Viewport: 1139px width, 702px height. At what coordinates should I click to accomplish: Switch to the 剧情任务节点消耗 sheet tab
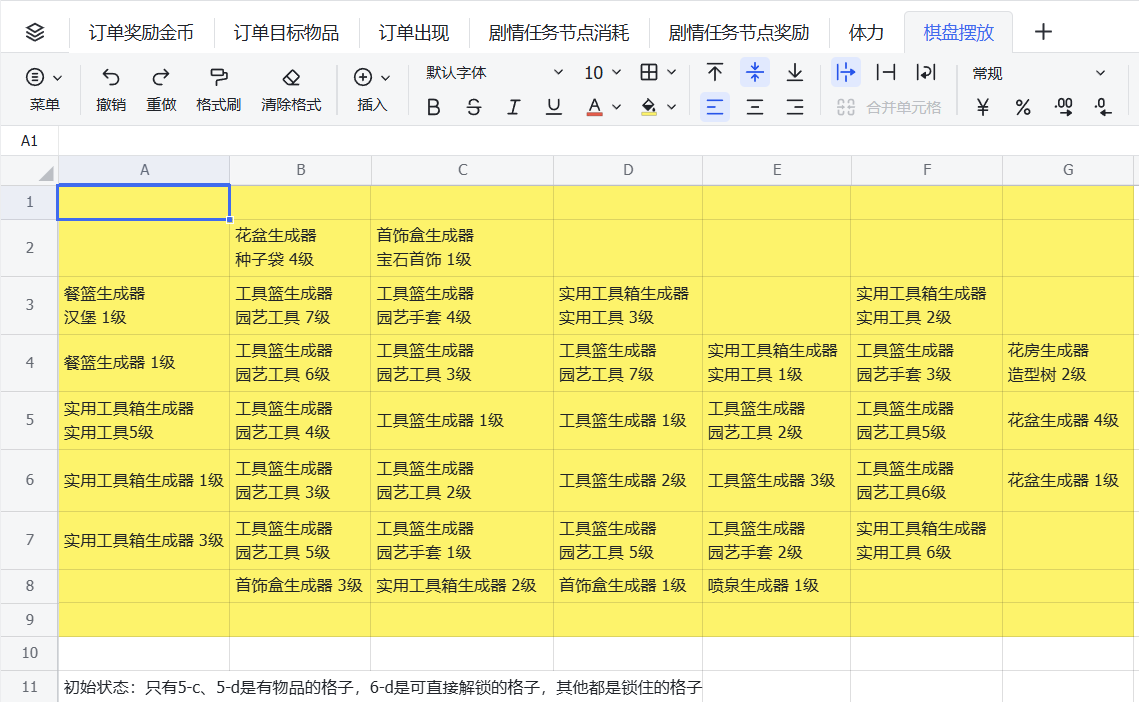point(559,33)
